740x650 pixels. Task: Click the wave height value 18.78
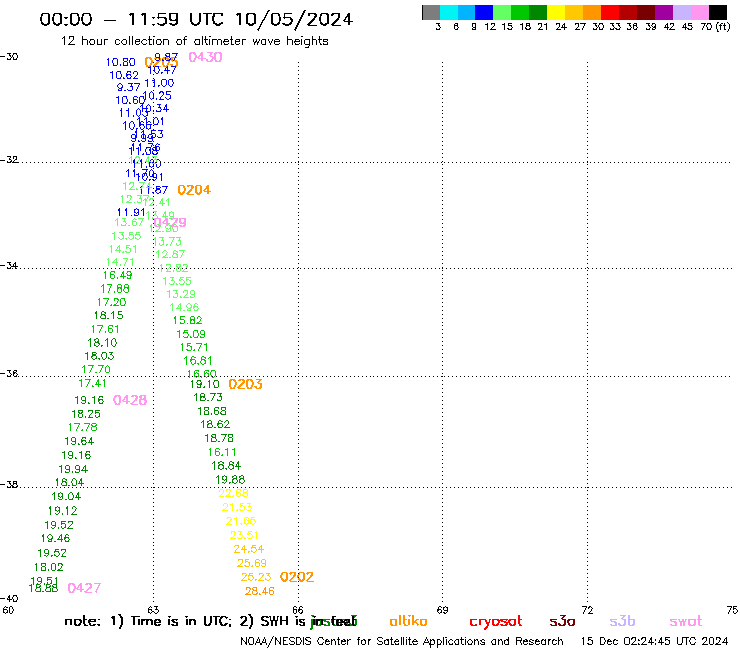(219, 439)
